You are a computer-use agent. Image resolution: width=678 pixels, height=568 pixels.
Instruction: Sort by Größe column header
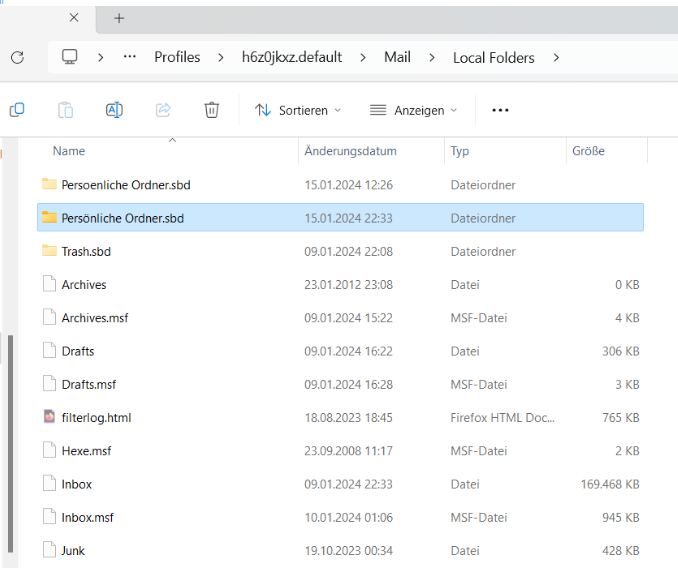[x=588, y=151]
